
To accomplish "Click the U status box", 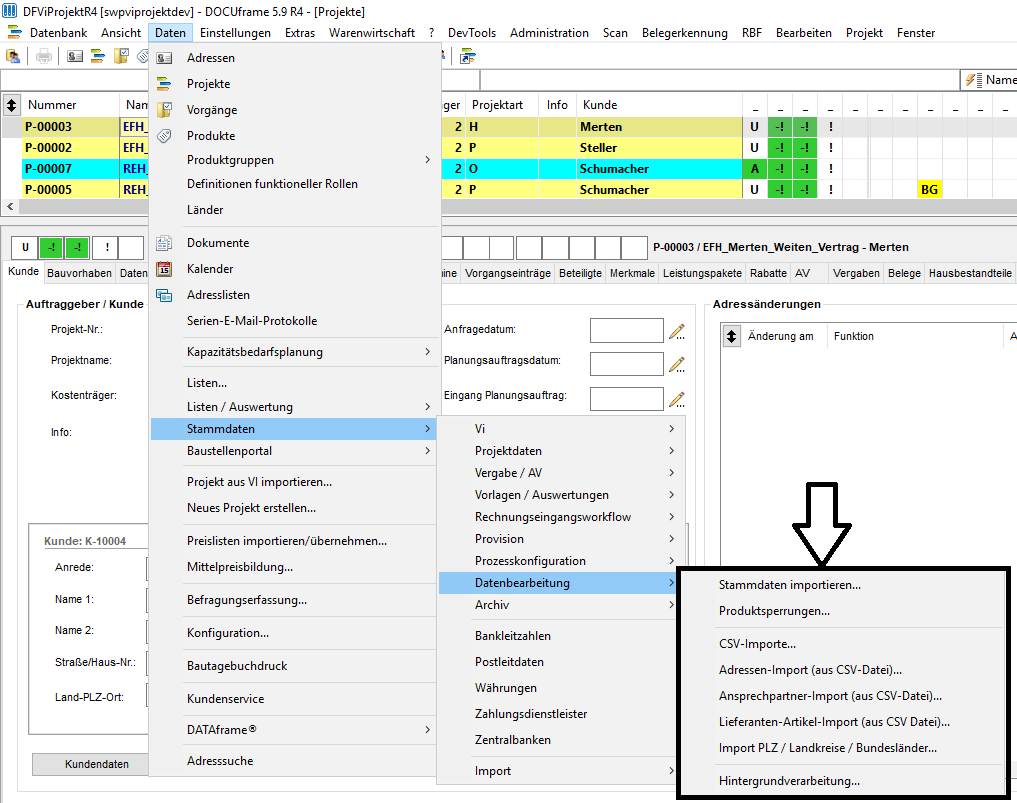I will [25, 247].
